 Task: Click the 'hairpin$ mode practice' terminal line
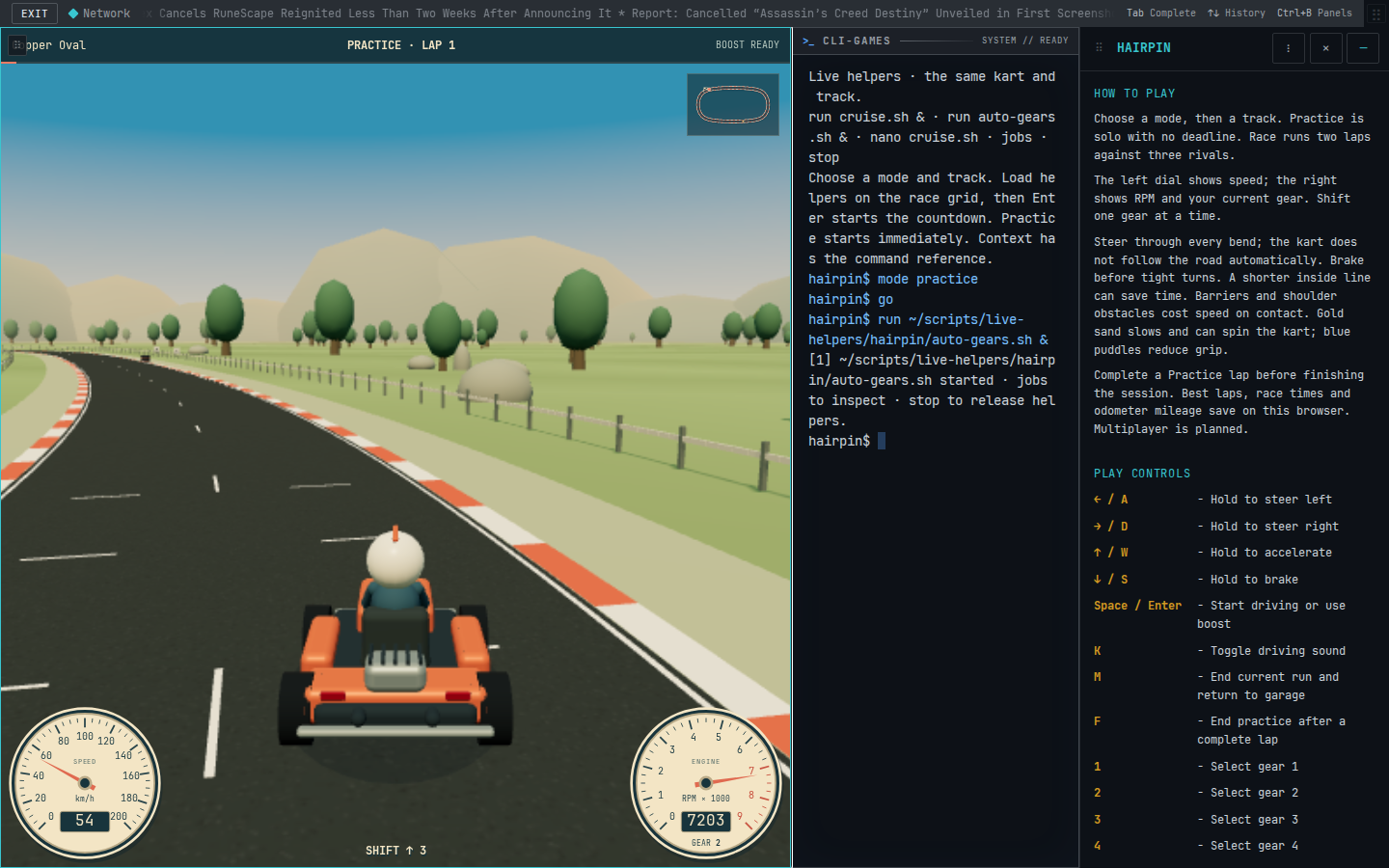click(893, 279)
